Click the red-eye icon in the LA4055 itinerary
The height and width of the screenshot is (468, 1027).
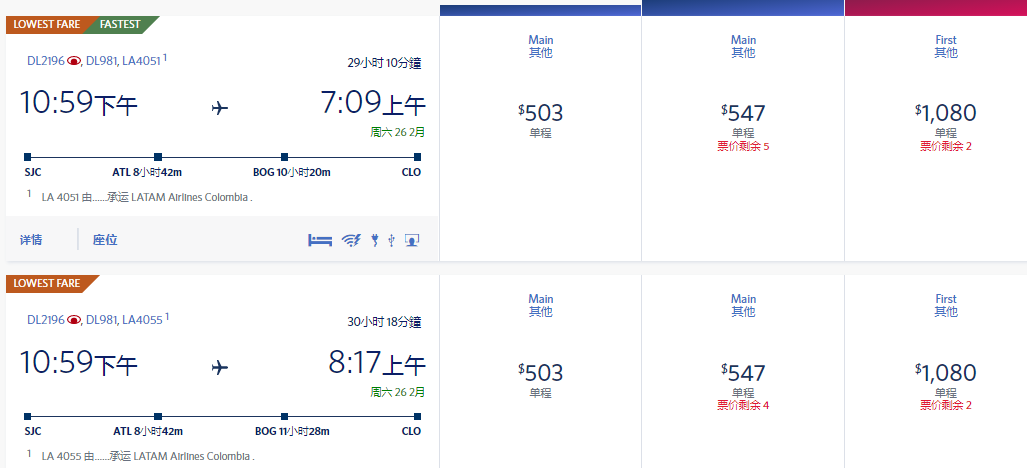pos(73,320)
